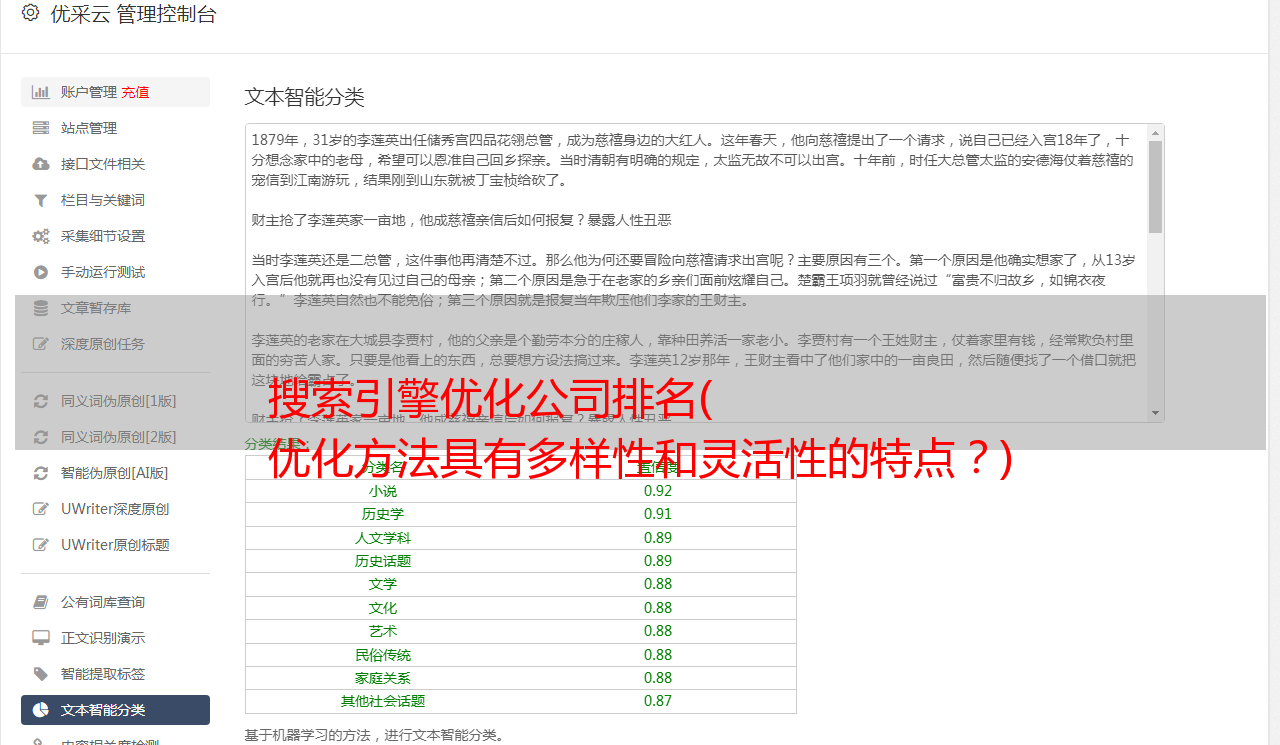
Task: Click the text area scroll-up arrow
Action: pyautogui.click(x=1155, y=132)
